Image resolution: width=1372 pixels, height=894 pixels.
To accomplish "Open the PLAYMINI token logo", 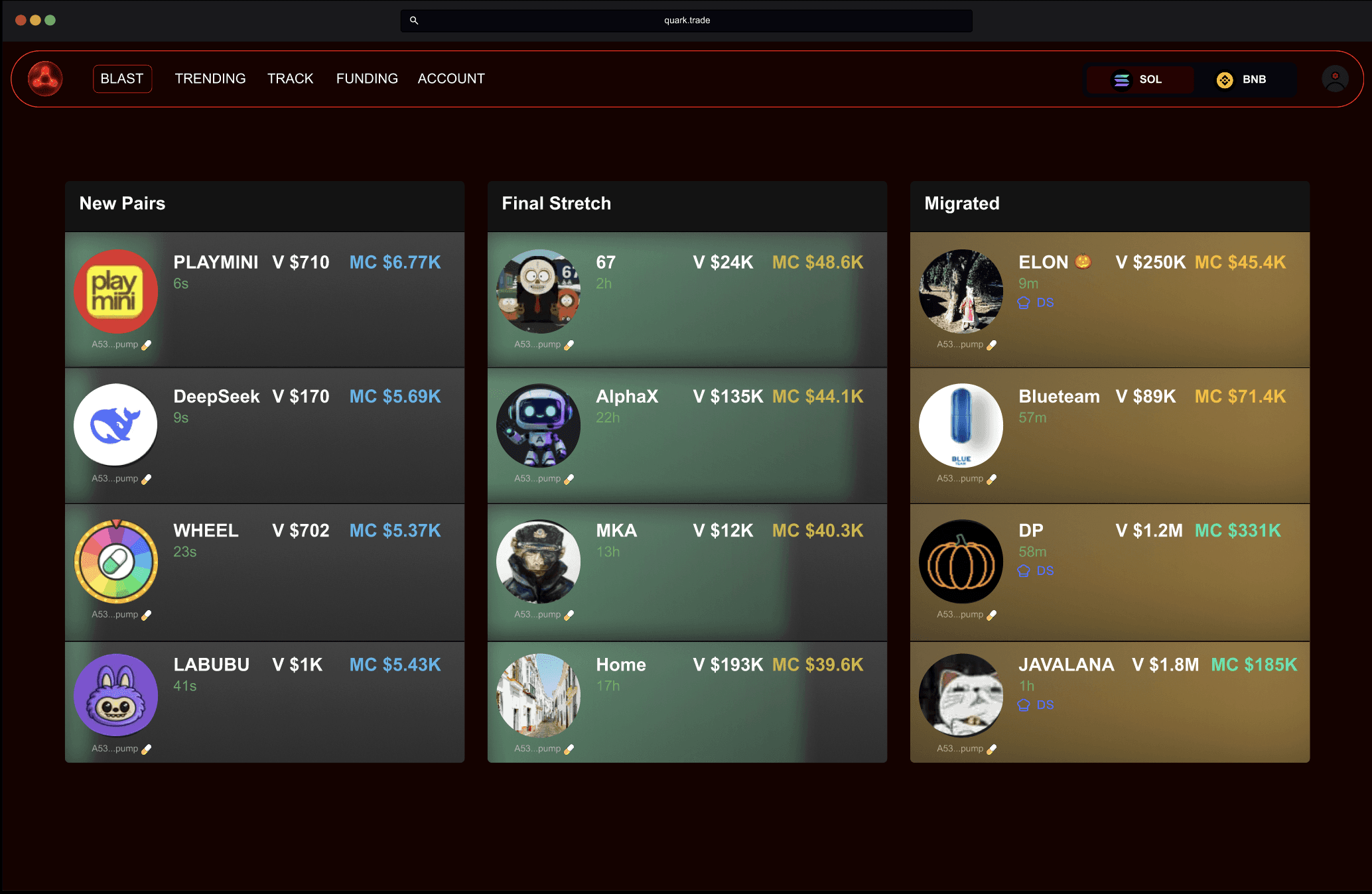I will tap(116, 291).
